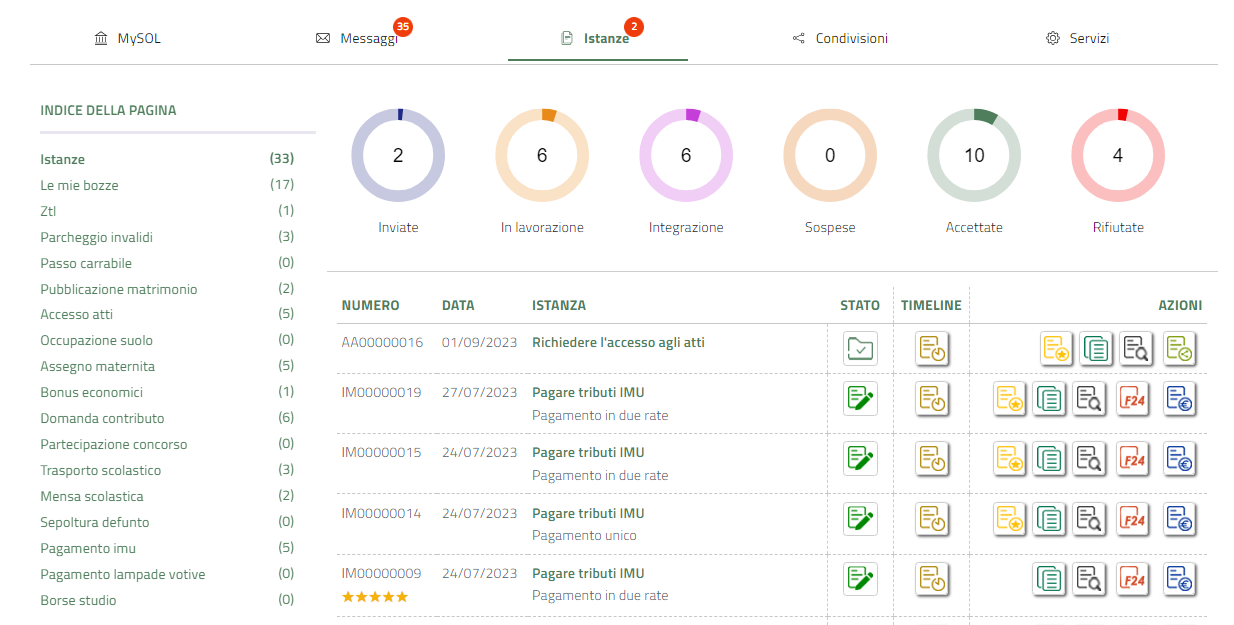Click the F24 icon for IM00000014
The width and height of the screenshot is (1234, 625).
point(1133,519)
